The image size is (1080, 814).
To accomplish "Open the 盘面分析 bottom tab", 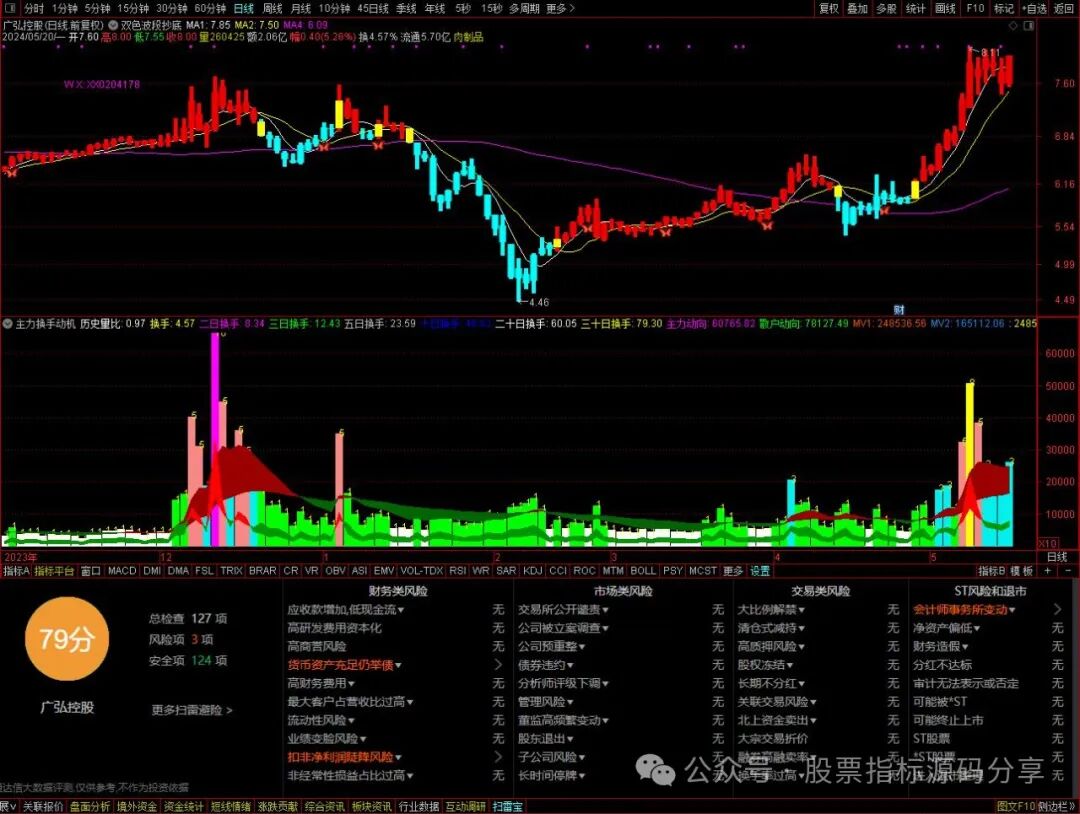I will pos(90,806).
